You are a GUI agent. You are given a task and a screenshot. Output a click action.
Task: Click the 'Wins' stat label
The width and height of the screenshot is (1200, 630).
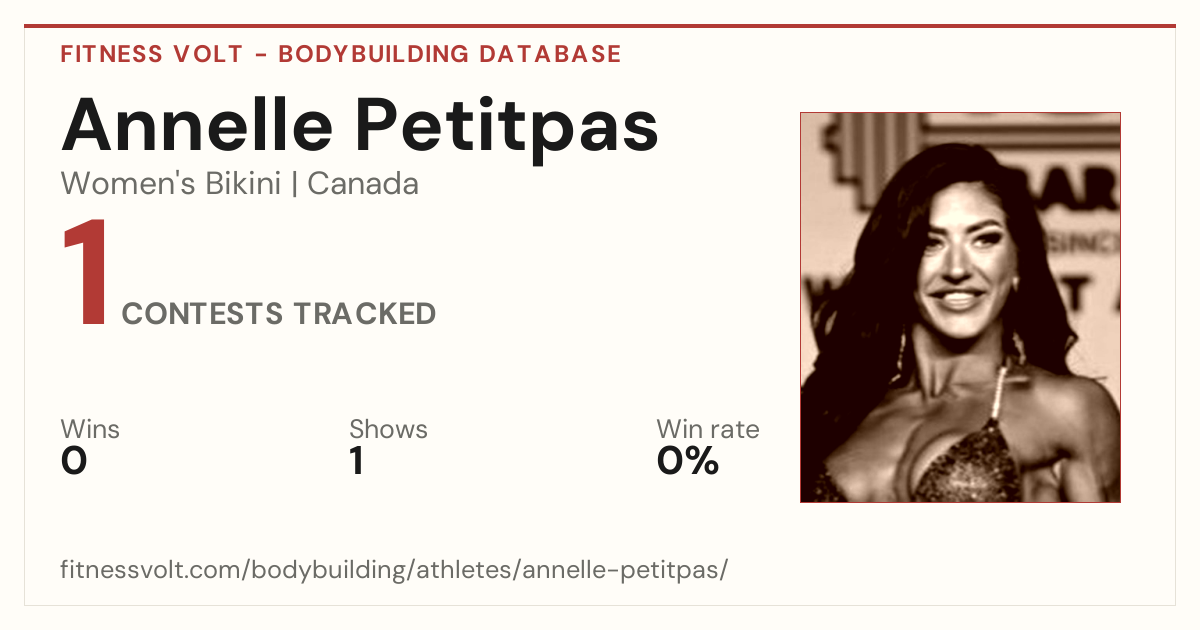(x=90, y=429)
